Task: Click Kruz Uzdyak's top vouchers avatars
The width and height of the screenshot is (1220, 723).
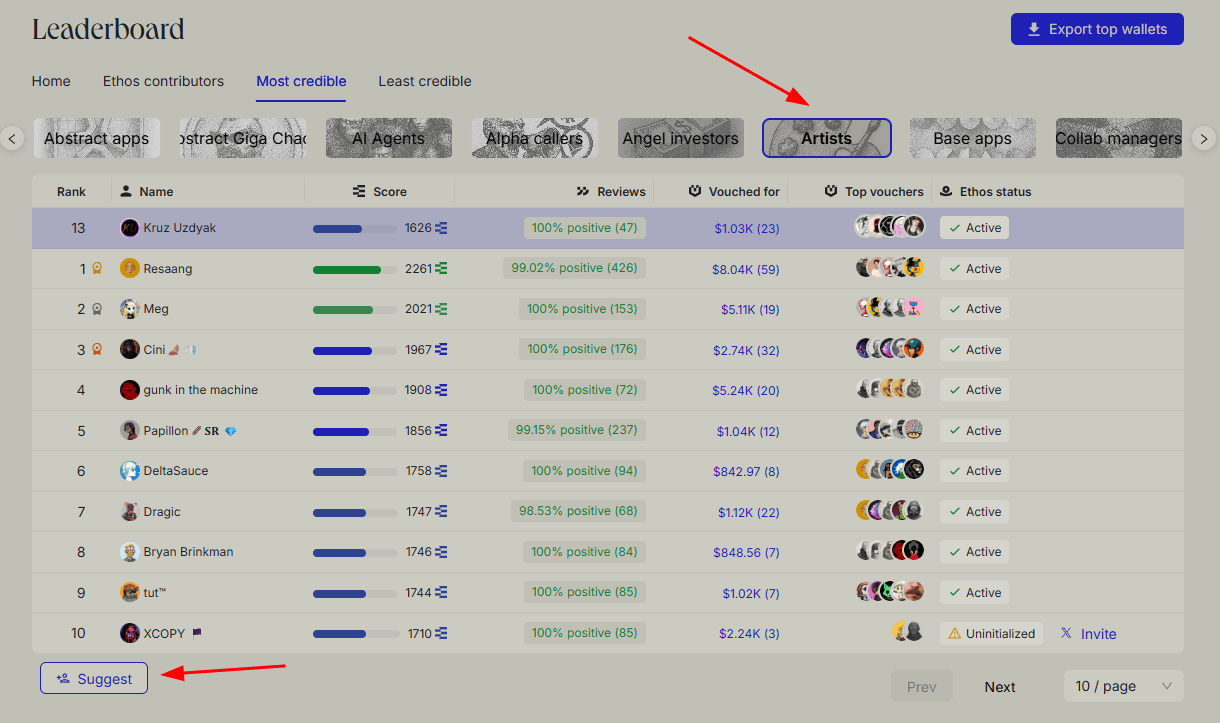Action: (889, 227)
